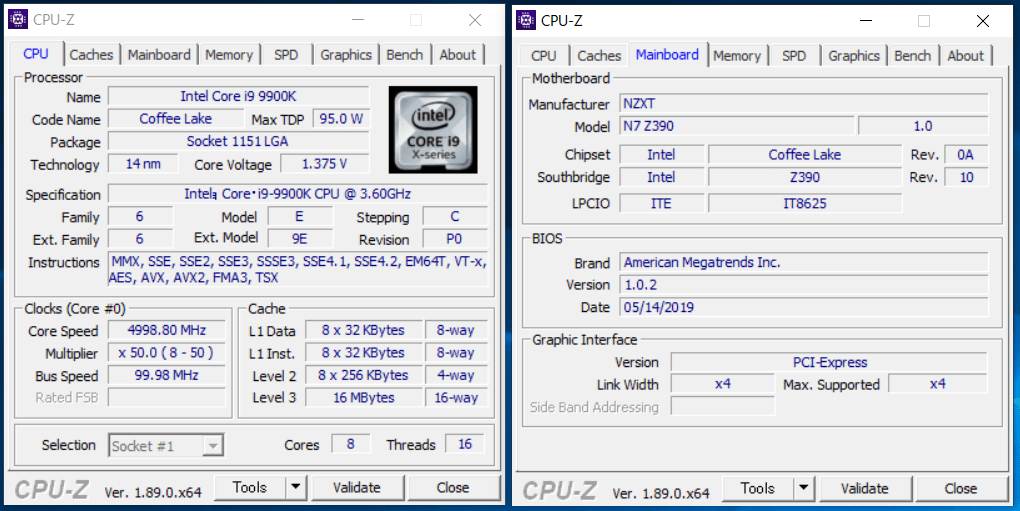Select the CPU tab in the left window
The height and width of the screenshot is (511, 1020).
pos(36,54)
